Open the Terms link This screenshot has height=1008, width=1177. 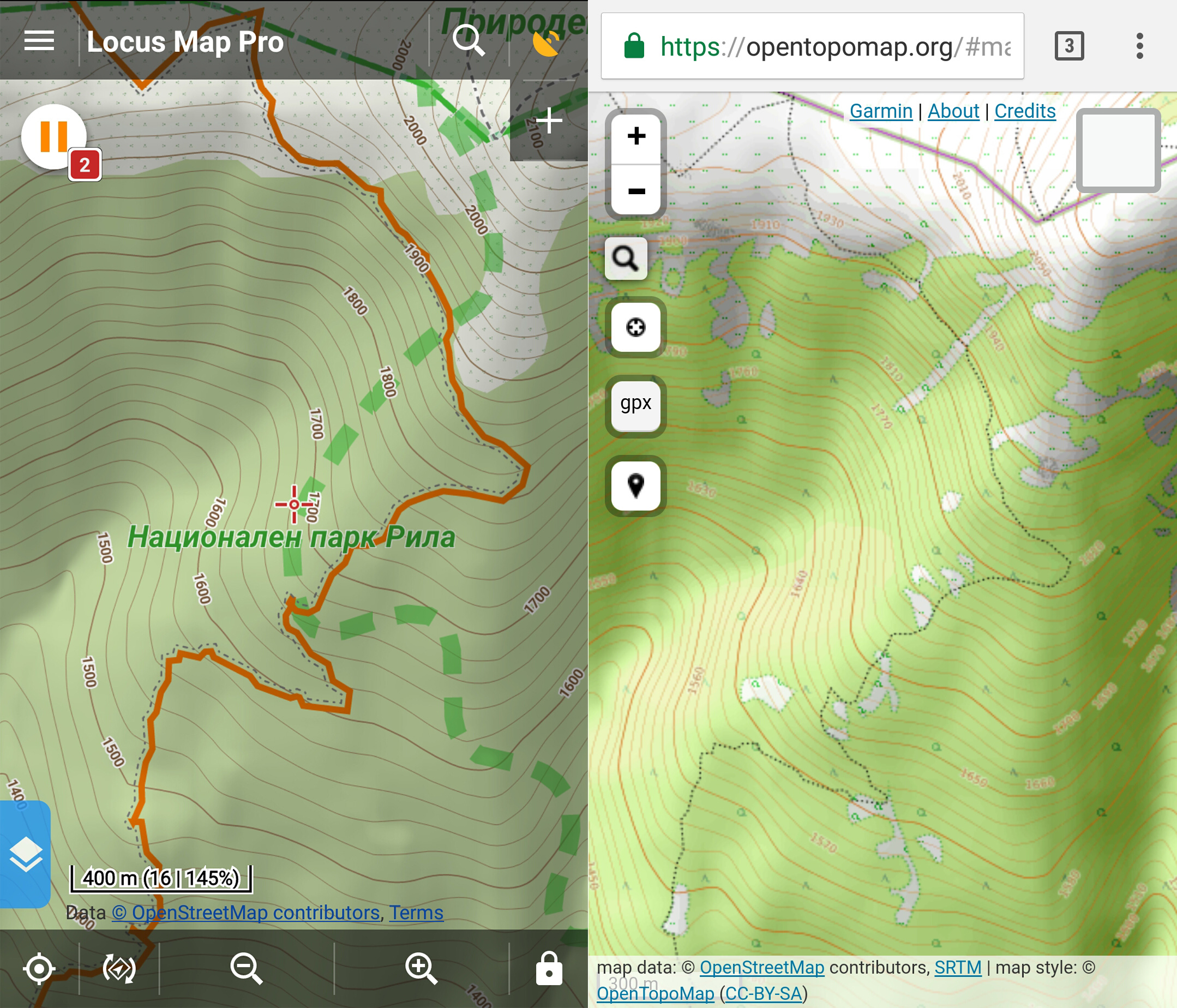point(416,913)
